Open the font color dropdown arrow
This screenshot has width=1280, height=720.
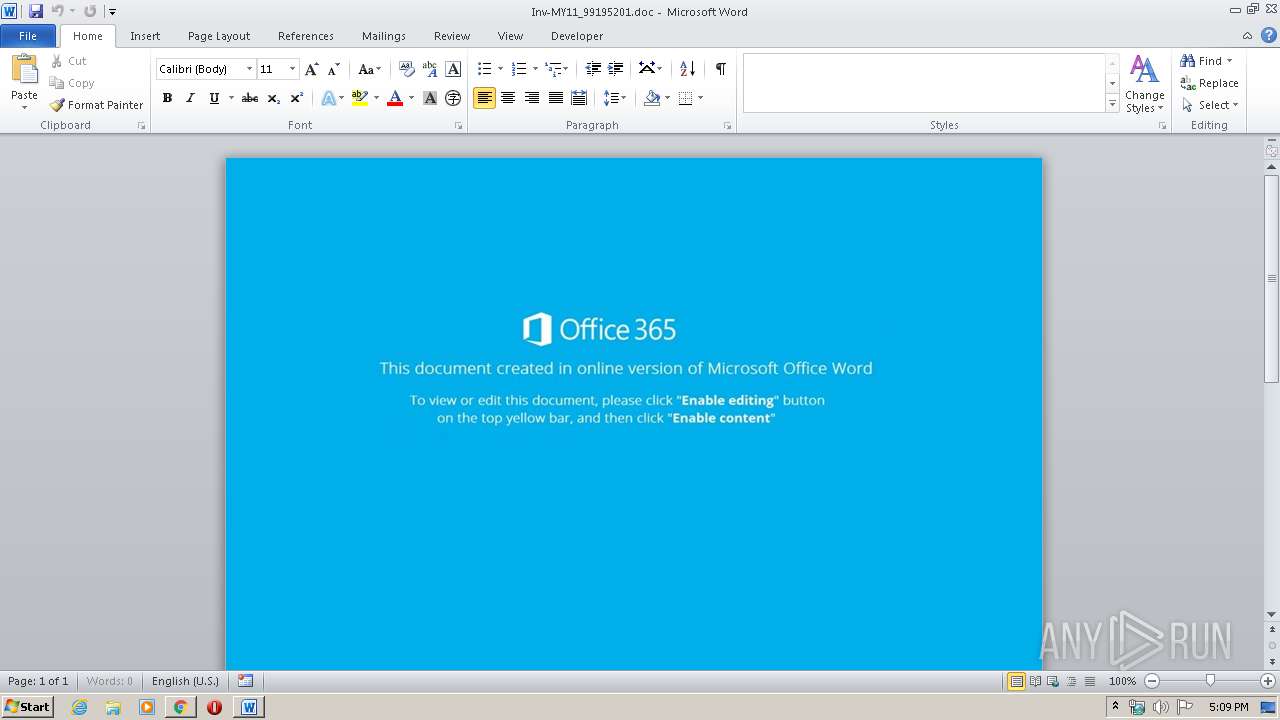[411, 98]
